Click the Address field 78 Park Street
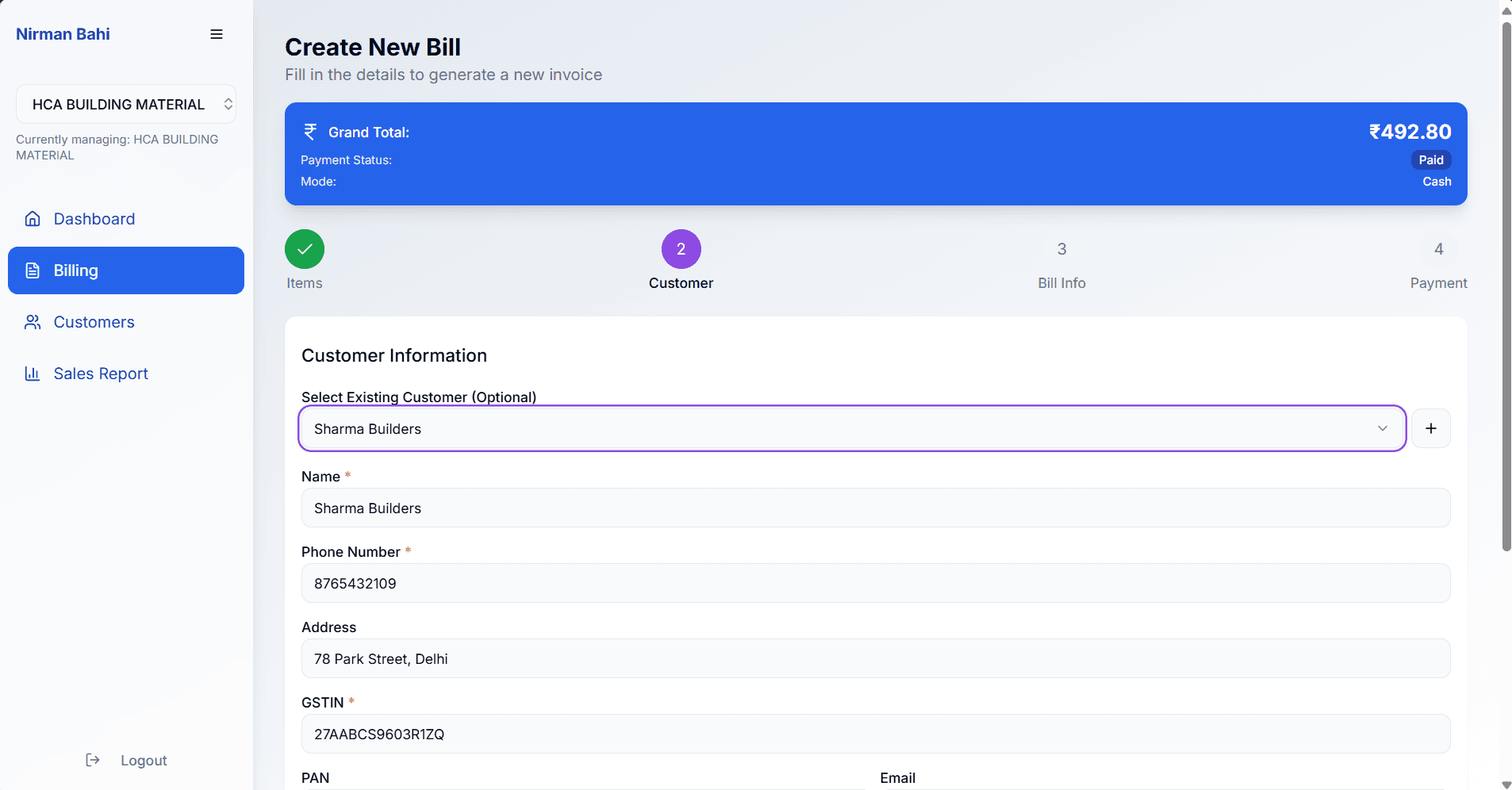 876,658
